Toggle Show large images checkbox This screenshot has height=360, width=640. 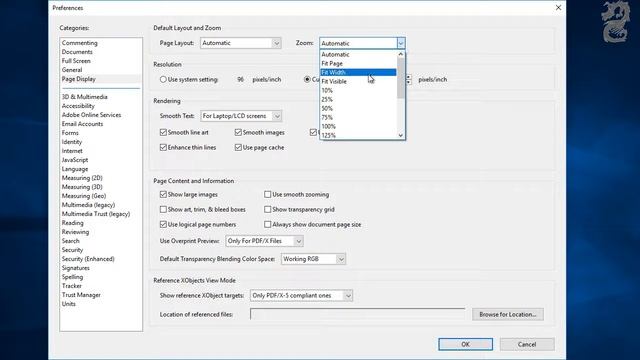pyautogui.click(x=163, y=194)
